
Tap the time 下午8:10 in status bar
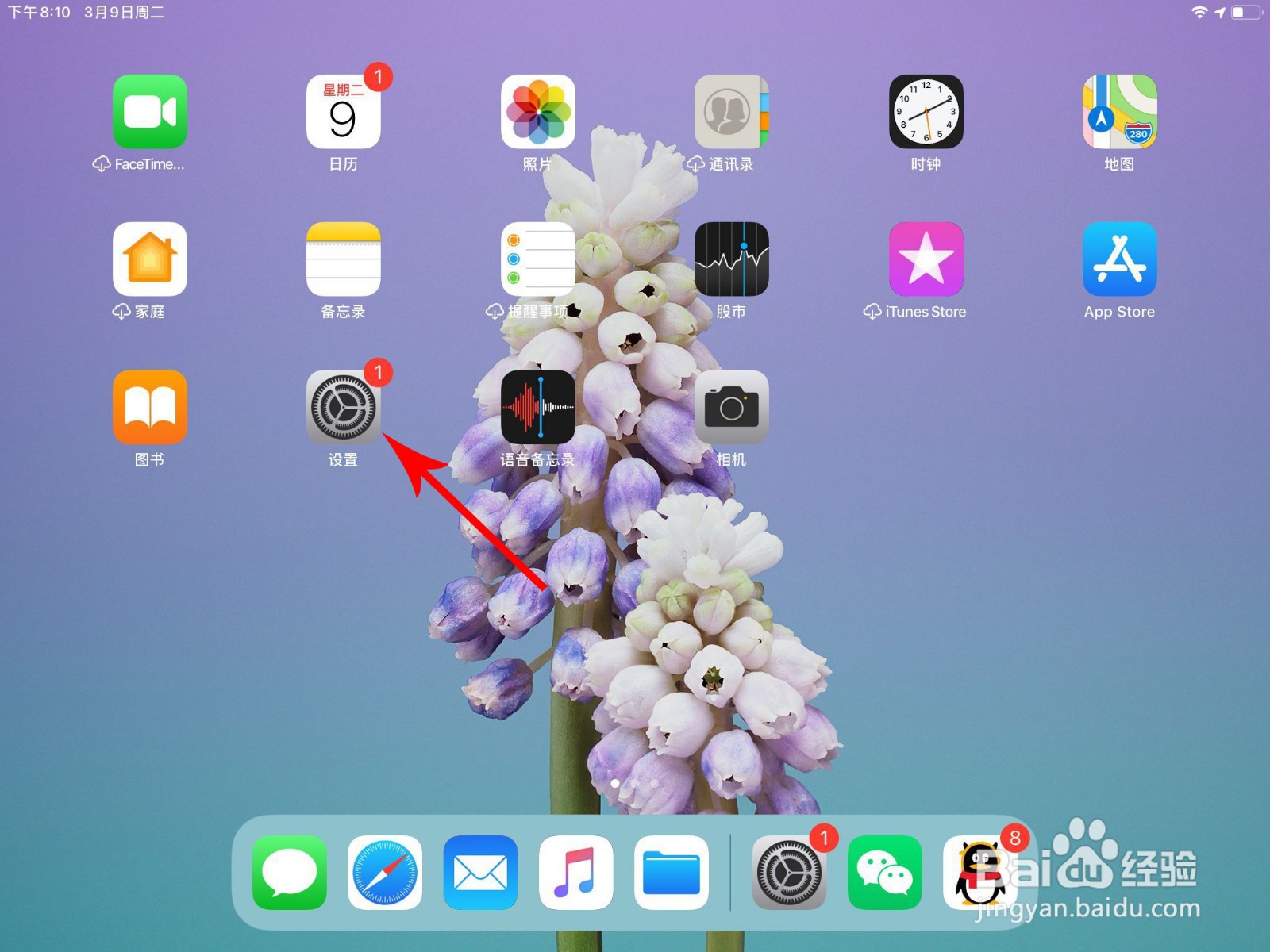[39, 12]
